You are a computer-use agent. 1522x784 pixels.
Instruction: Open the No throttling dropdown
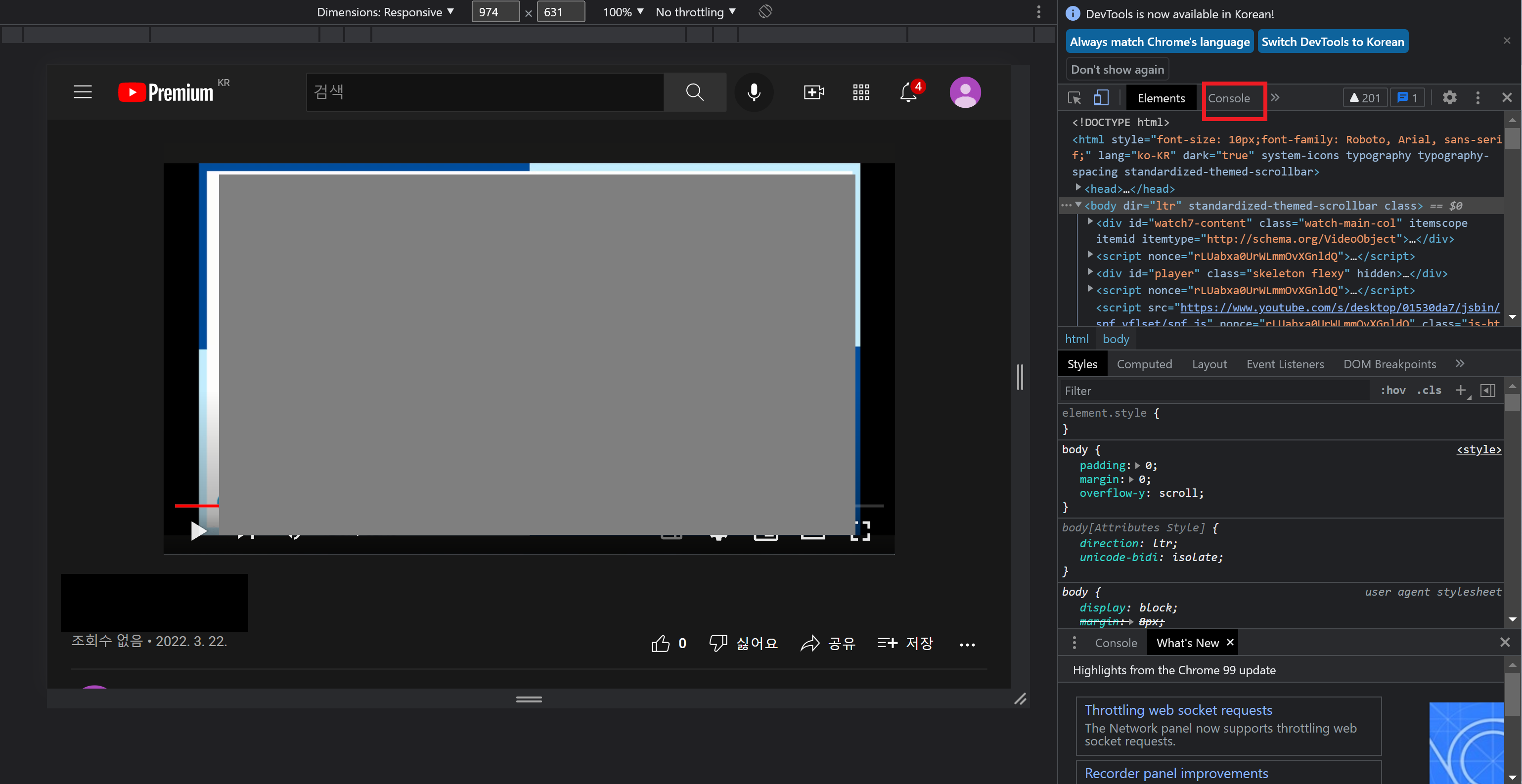coord(695,12)
